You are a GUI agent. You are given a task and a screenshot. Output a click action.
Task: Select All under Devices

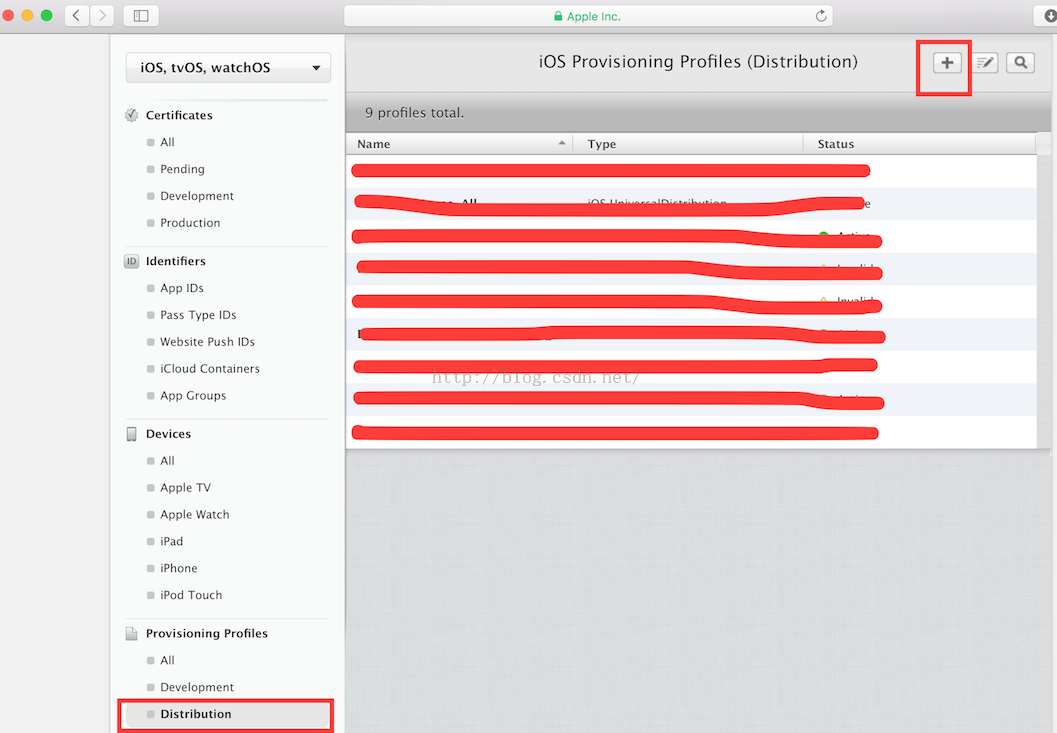coord(167,461)
